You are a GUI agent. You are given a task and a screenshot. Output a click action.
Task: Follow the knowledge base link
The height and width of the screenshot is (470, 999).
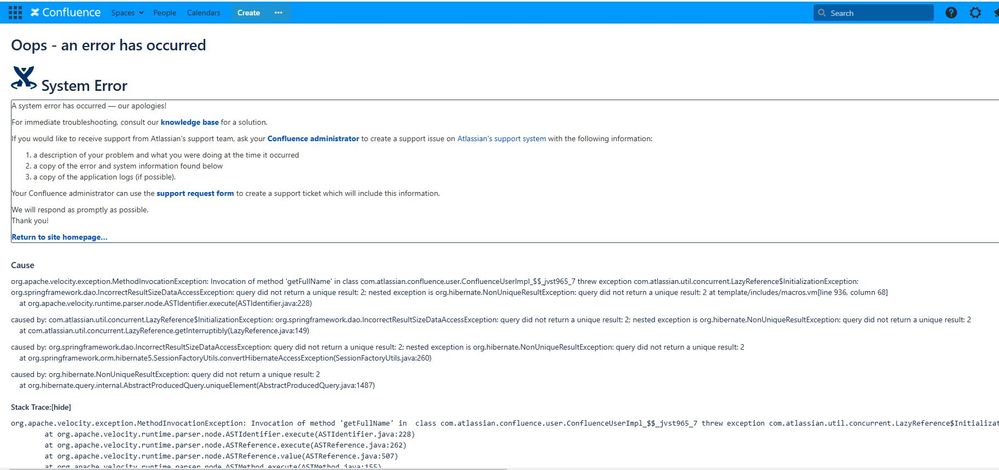190,122
